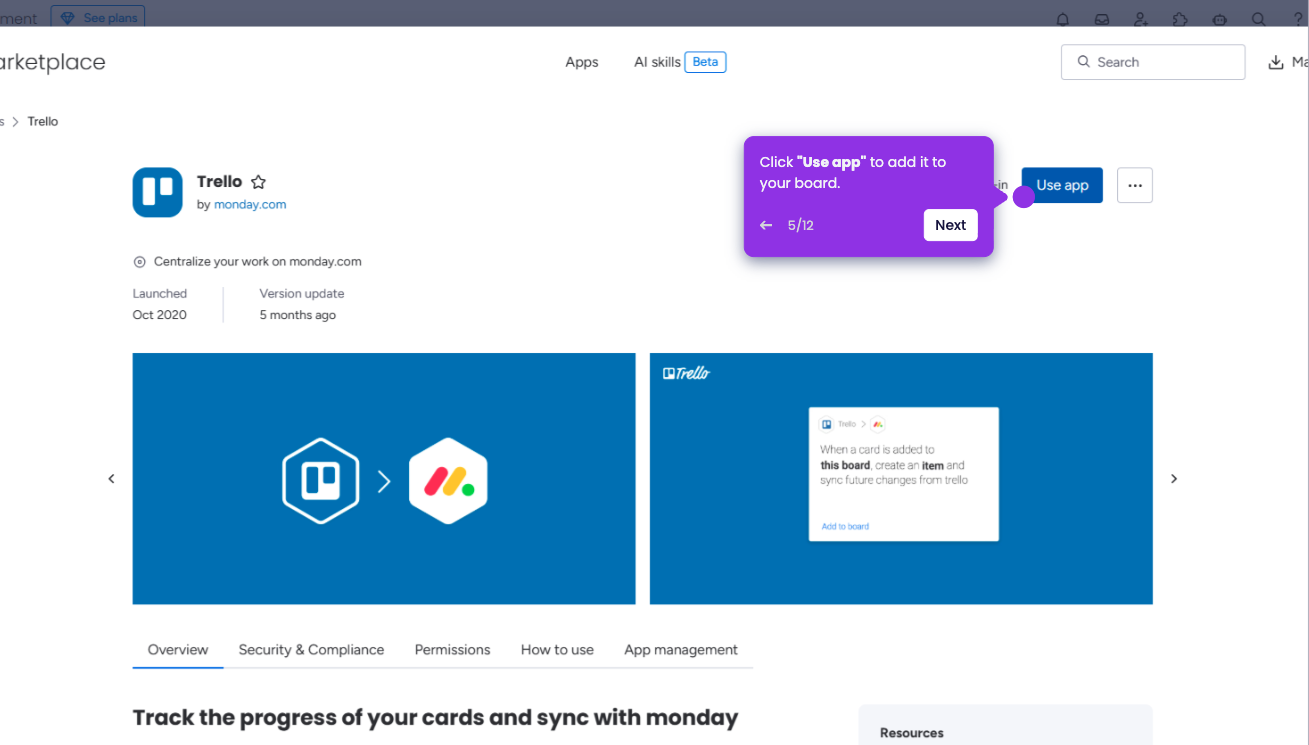Click the Trello breadcrumb item

(x=43, y=121)
